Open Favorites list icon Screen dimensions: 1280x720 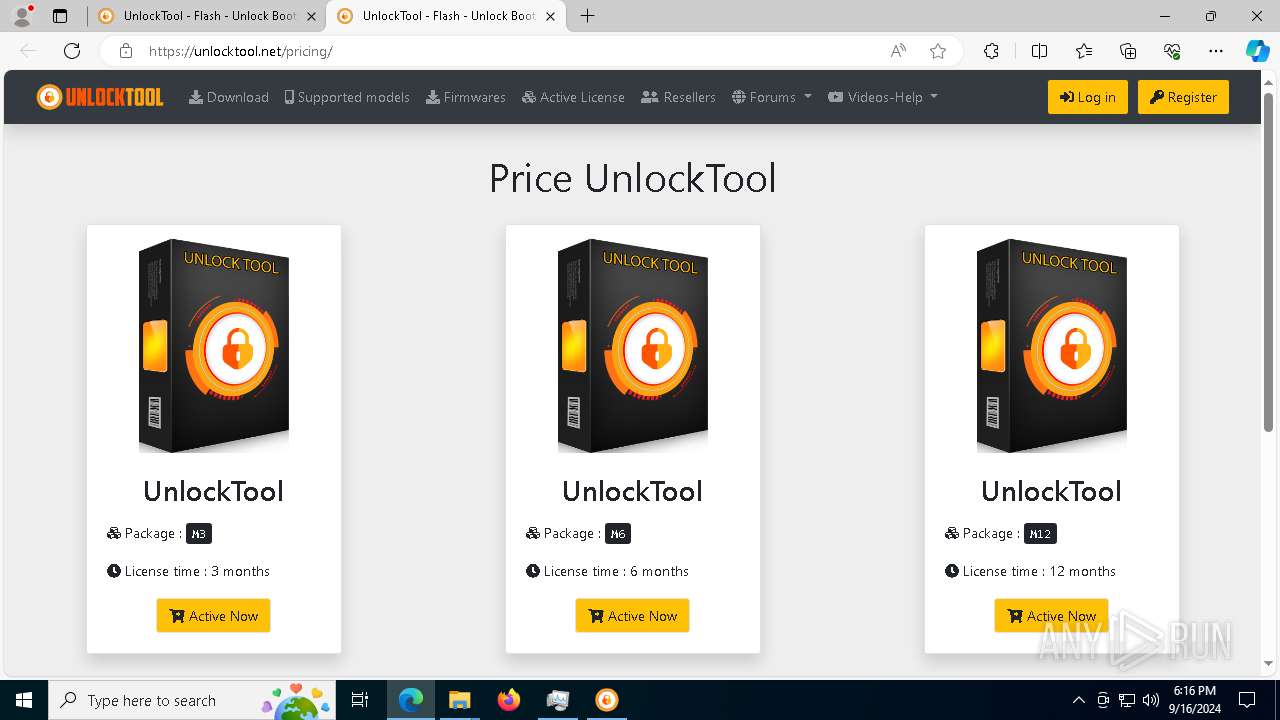[x=1084, y=51]
